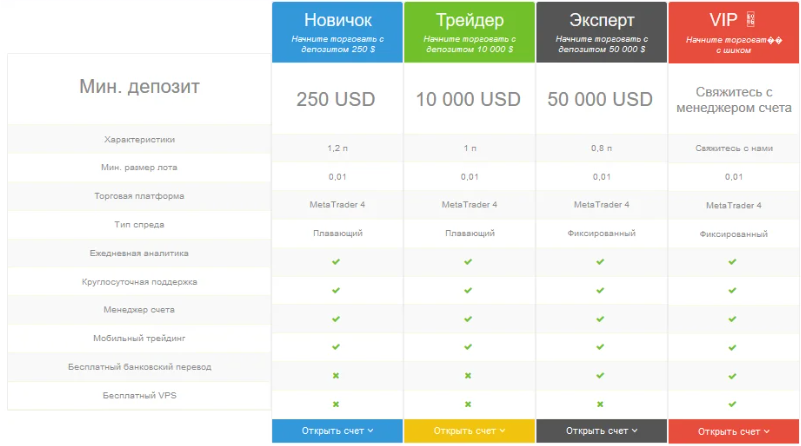
Task: Click the 250 USD deposit amount
Action: (x=337, y=99)
